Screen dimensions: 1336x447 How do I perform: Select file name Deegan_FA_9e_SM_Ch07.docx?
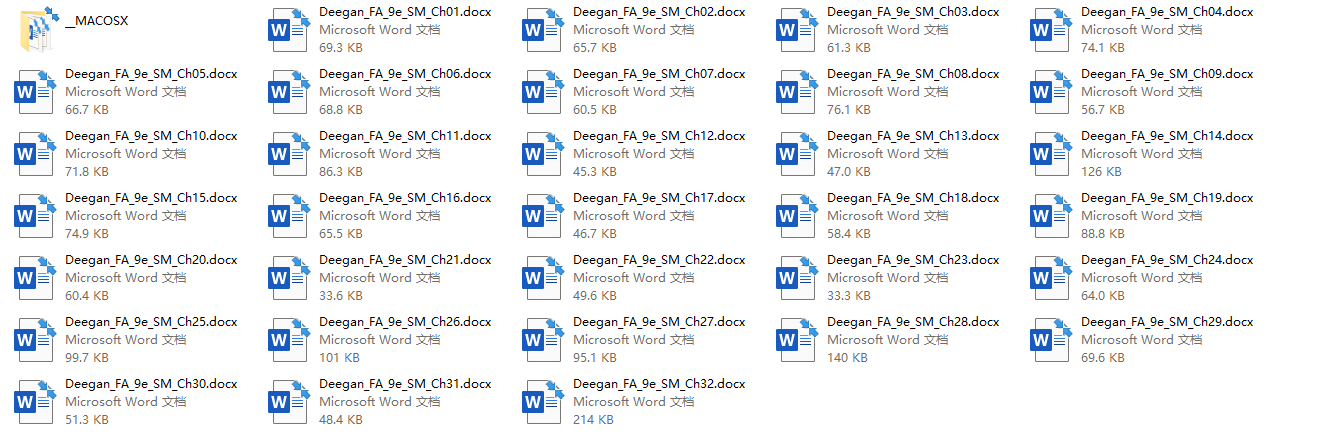pyautogui.click(x=659, y=74)
